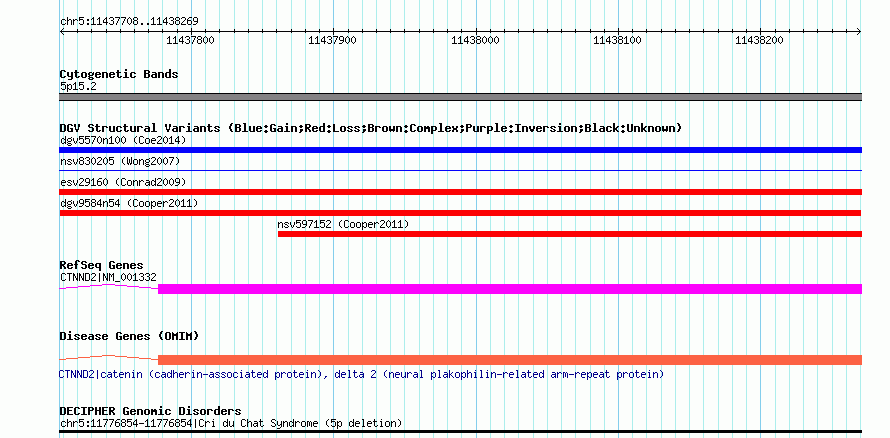This screenshot has width=890, height=438.
Task: Open the dgv9584n54 (Cooper2011) label
Action: pyautogui.click(x=129, y=203)
